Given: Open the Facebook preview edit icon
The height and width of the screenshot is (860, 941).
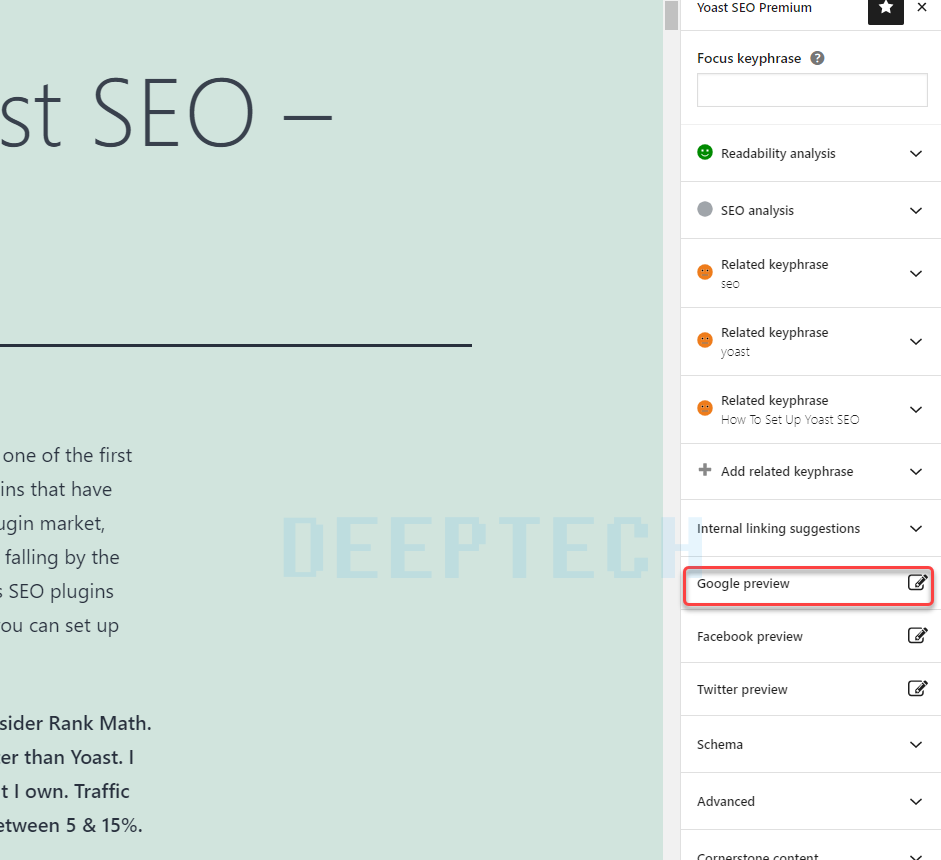Looking at the screenshot, I should pos(917,635).
